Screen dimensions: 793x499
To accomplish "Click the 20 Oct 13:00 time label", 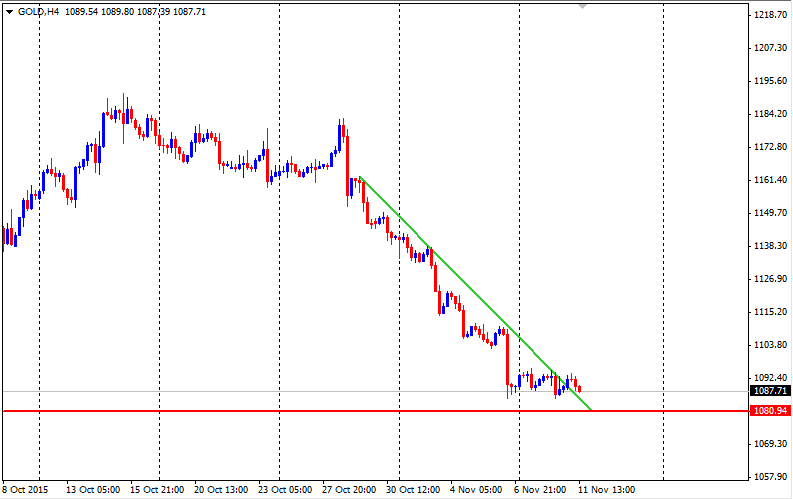I will 221,489.
